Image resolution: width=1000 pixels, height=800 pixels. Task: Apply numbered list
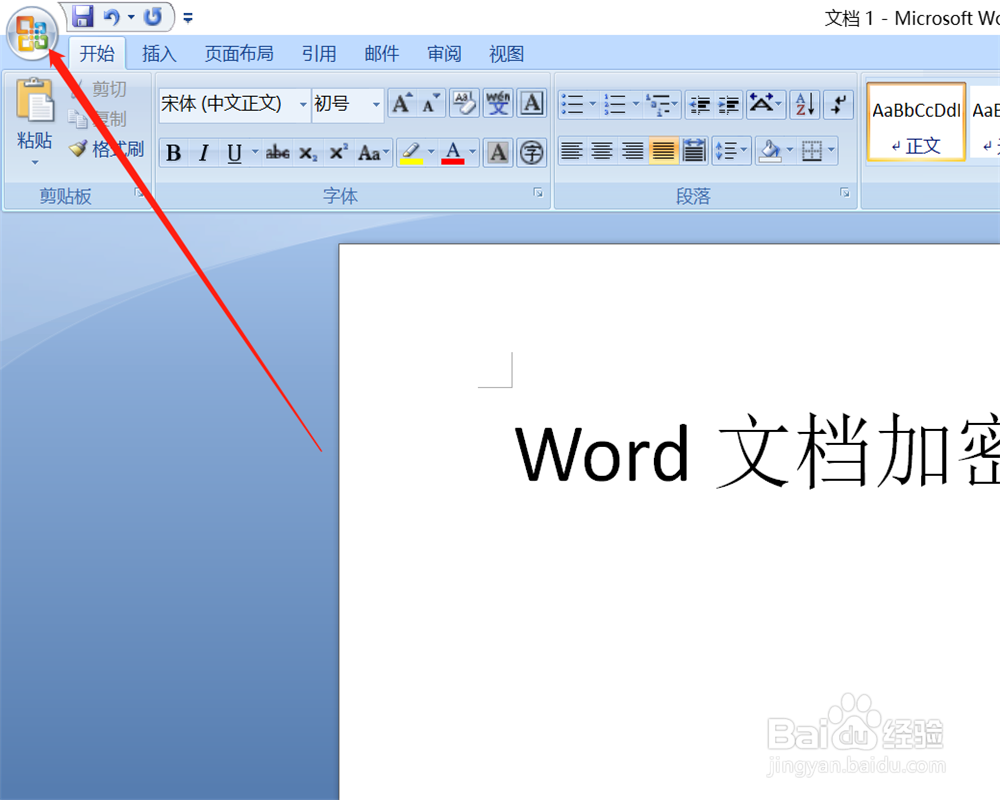point(616,104)
